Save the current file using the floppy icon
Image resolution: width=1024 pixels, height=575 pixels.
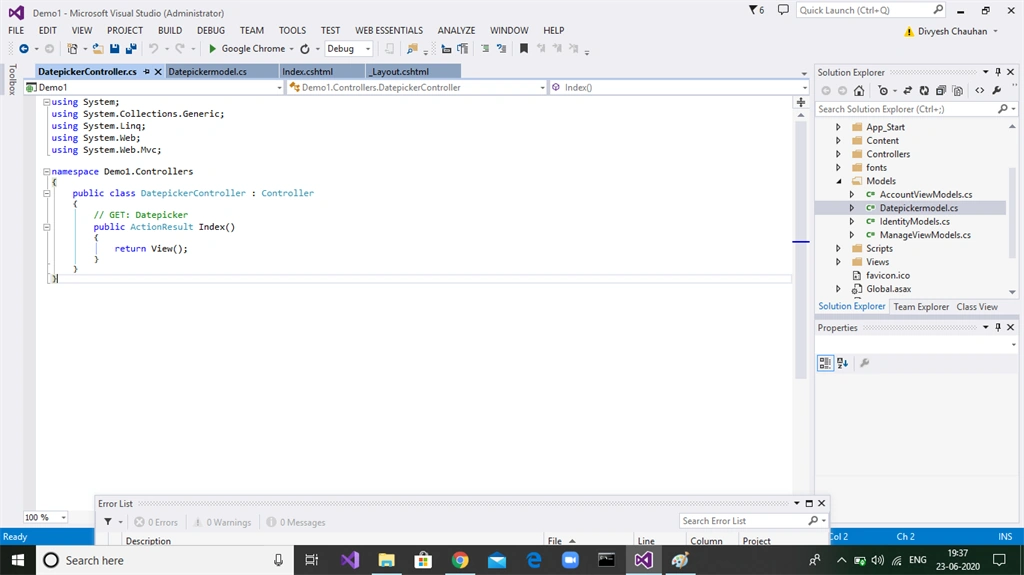click(x=114, y=48)
